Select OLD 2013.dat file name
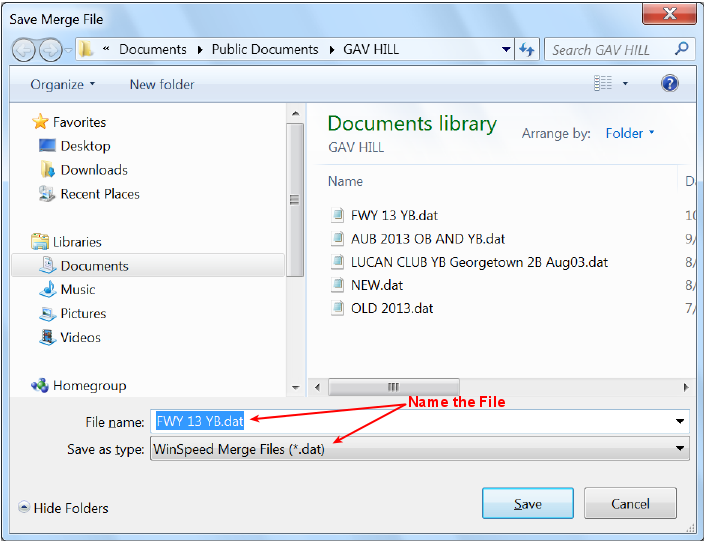Viewport: 706px width, 541px height. 392,308
